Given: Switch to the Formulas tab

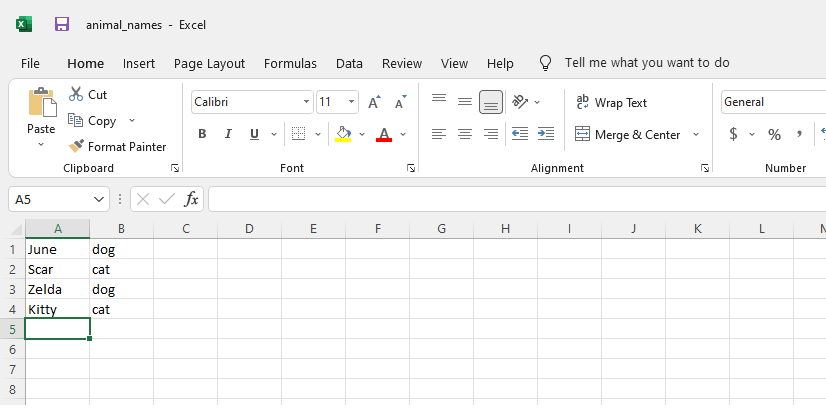Looking at the screenshot, I should (x=290, y=64).
